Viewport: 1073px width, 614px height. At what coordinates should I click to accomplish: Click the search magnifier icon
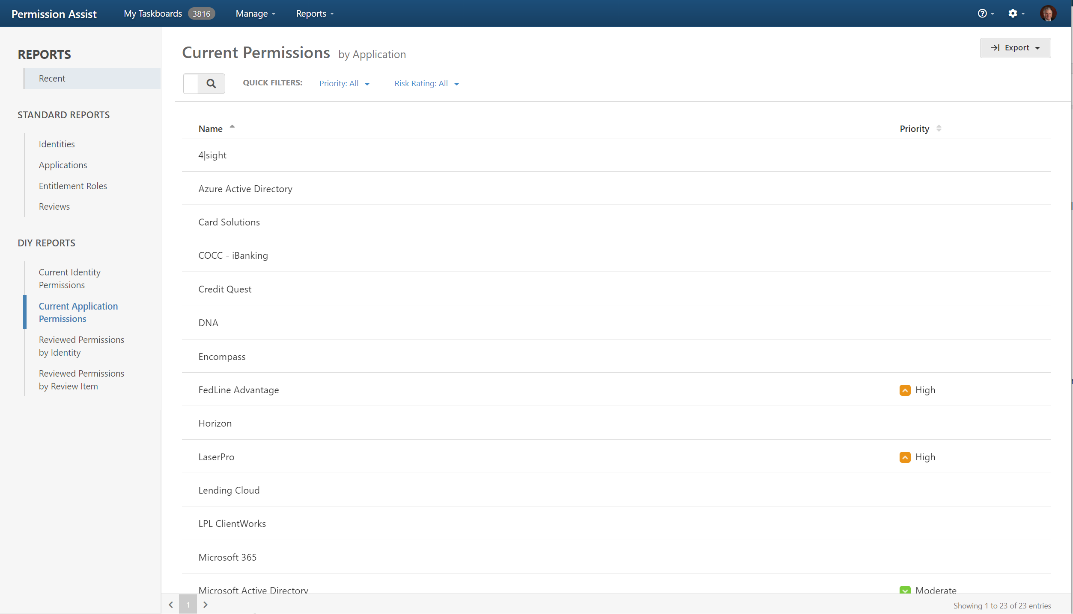pos(211,84)
